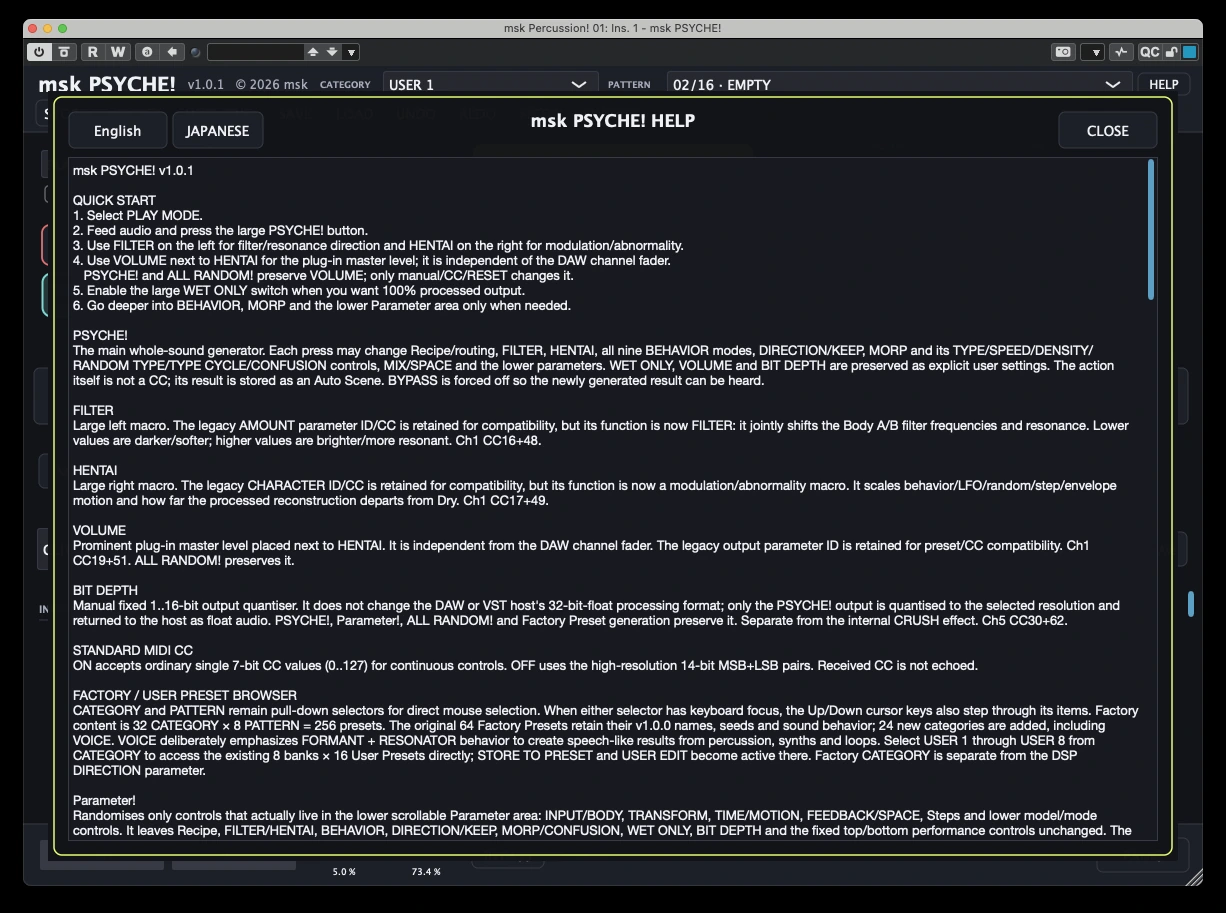The width and height of the screenshot is (1226, 913).
Task: Click the 'BIT DEPTH' section heading
Action: click(x=105, y=591)
